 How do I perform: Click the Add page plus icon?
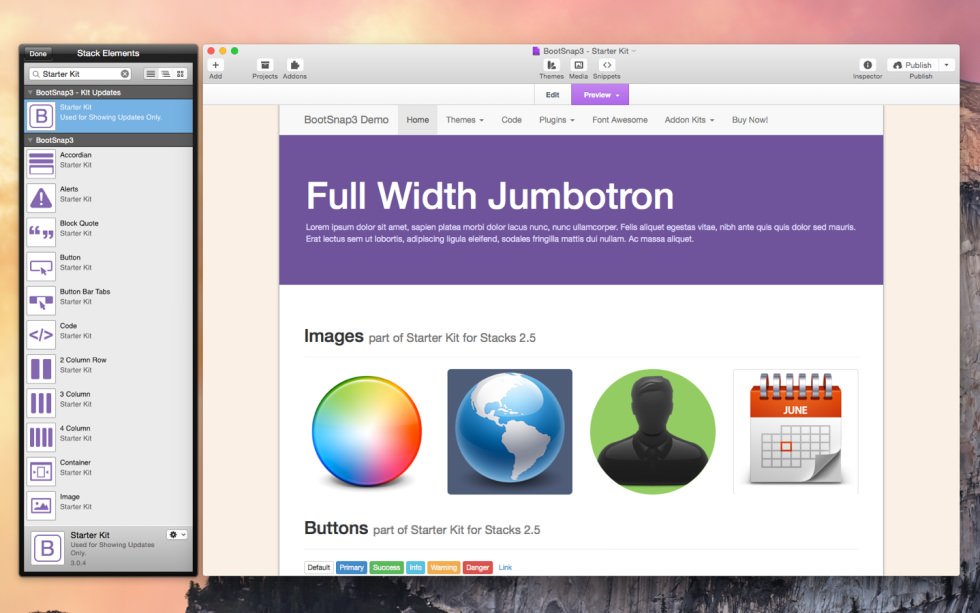click(x=216, y=65)
